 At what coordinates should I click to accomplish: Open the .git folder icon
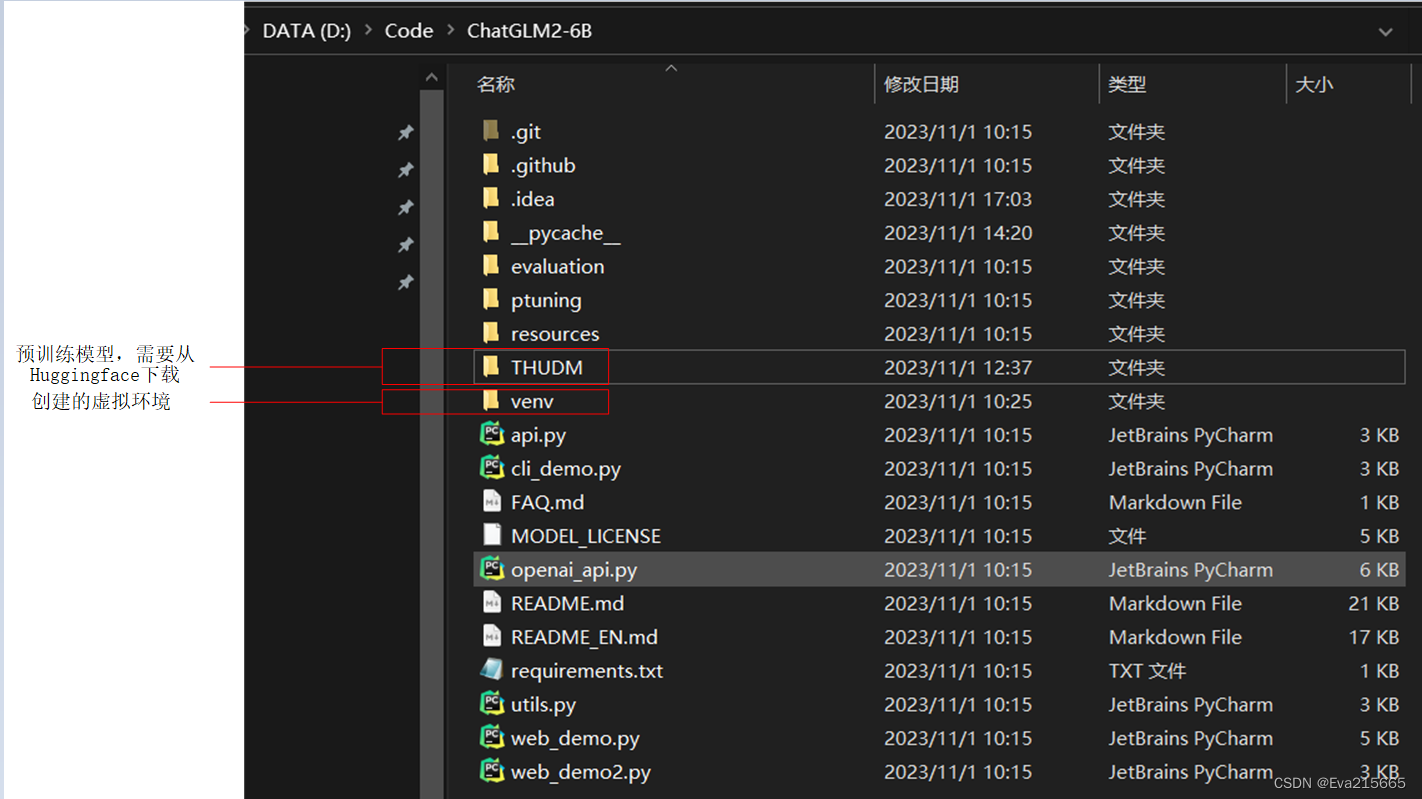click(491, 131)
